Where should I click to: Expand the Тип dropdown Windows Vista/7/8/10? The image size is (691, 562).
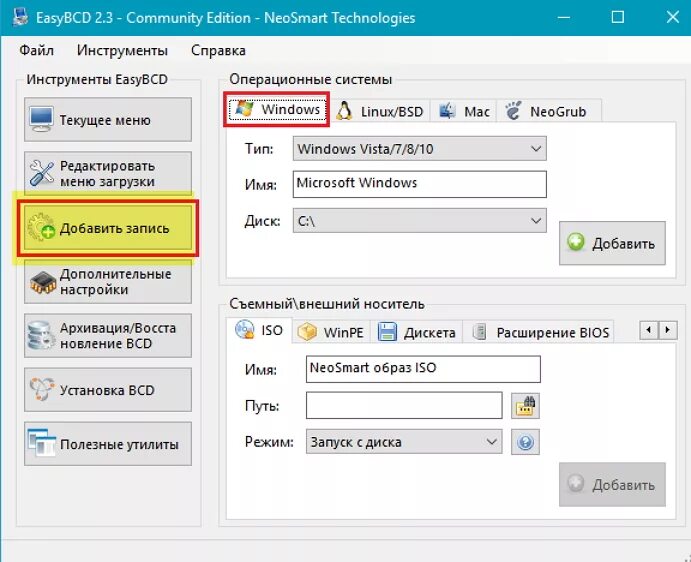point(420,149)
